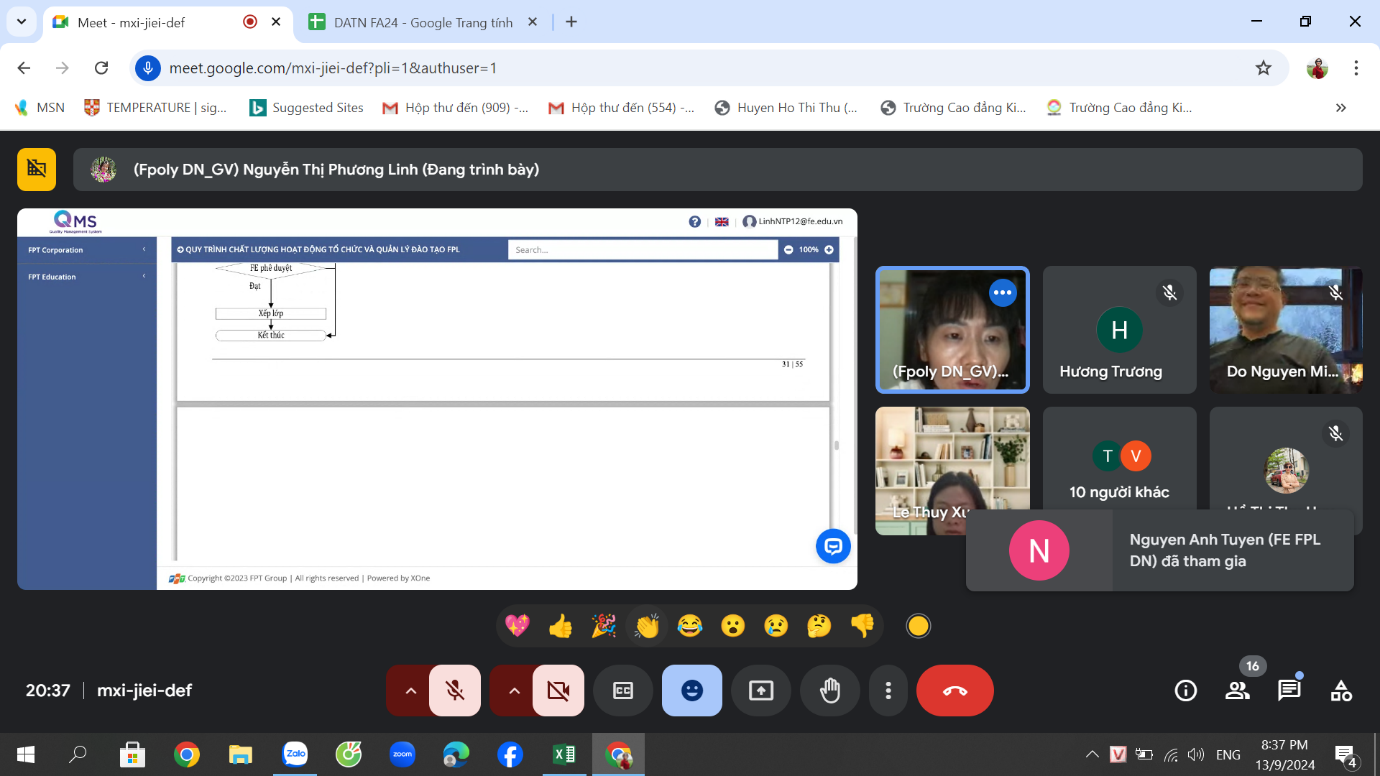Open Zalo from the Windows taskbar
Screen dimensions: 1380x776
295,754
